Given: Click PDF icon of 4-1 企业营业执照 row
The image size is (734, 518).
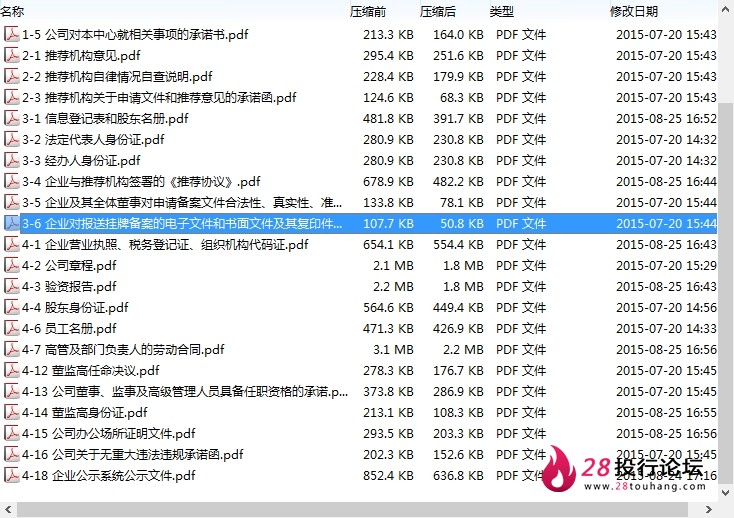Looking at the screenshot, I should 11,244.
